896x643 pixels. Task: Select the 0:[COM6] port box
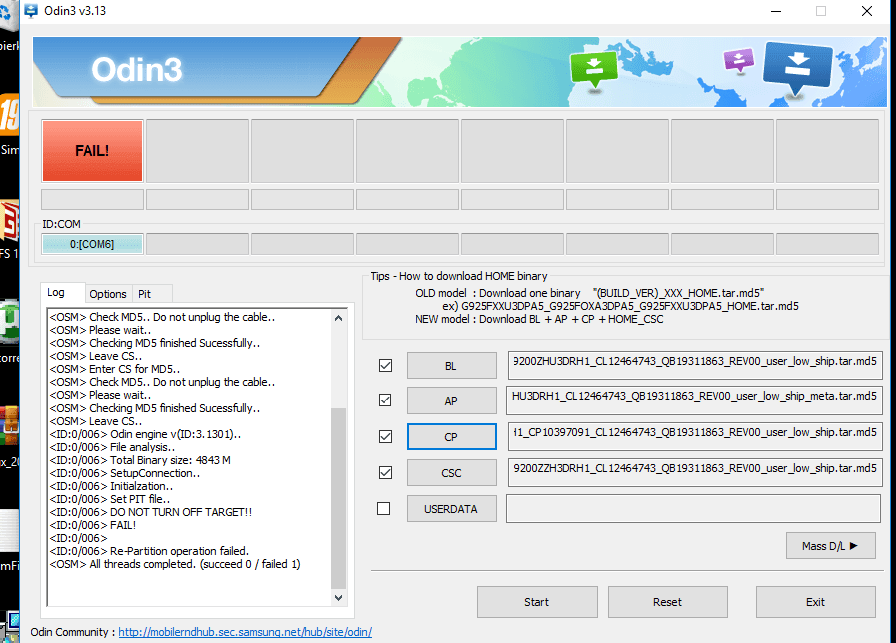92,244
